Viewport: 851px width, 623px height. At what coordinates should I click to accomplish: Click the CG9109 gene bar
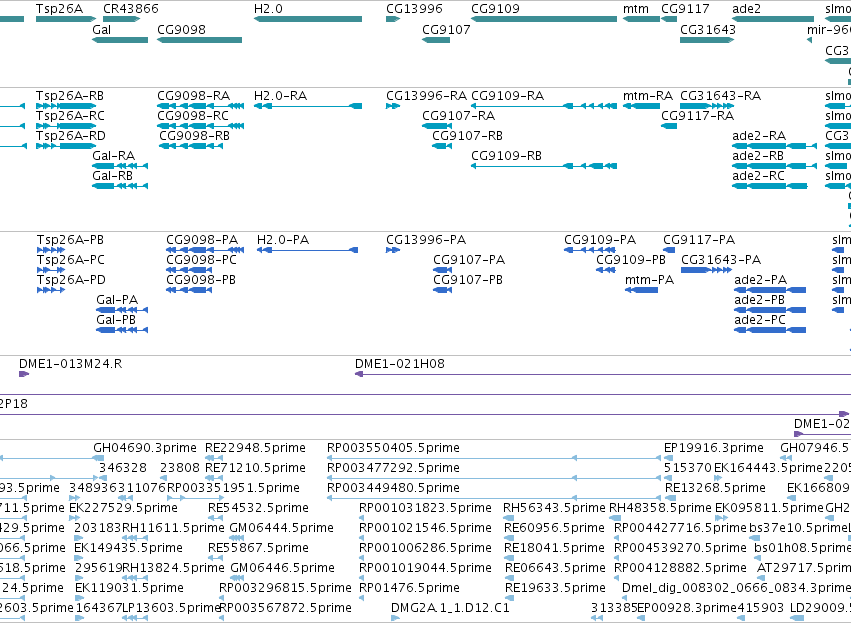pyautogui.click(x=544, y=19)
